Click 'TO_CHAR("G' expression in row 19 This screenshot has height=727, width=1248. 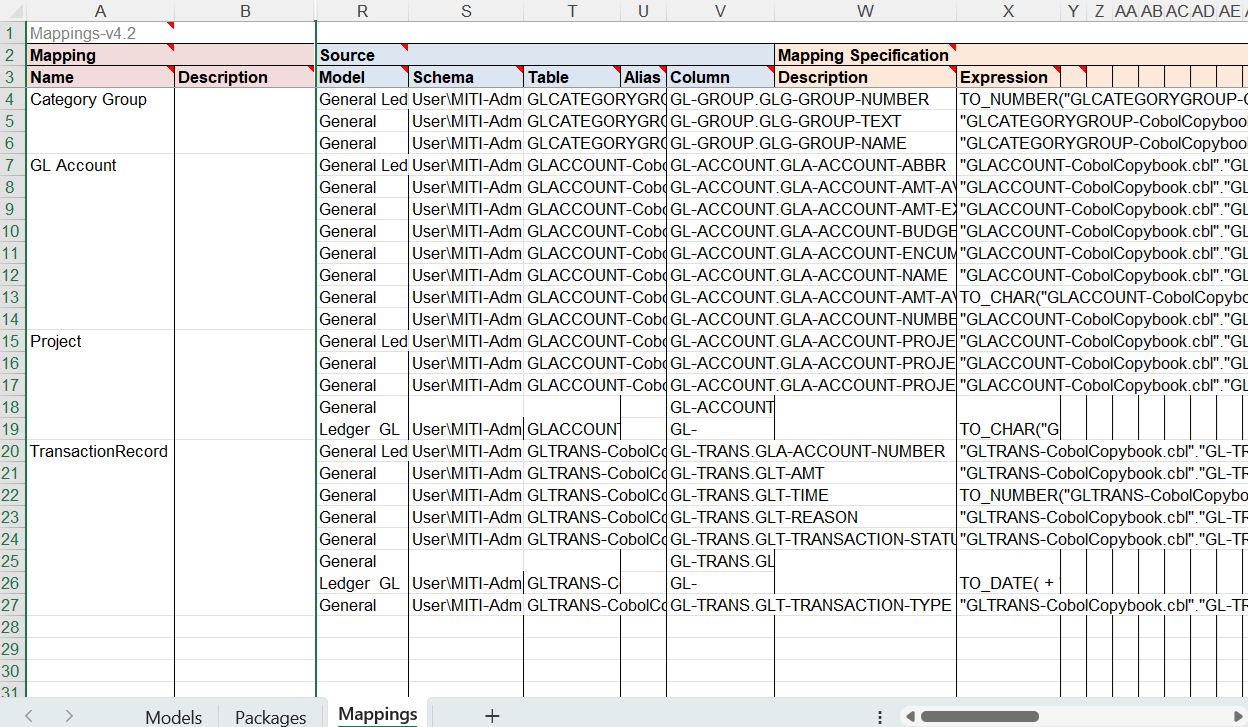coord(1008,429)
